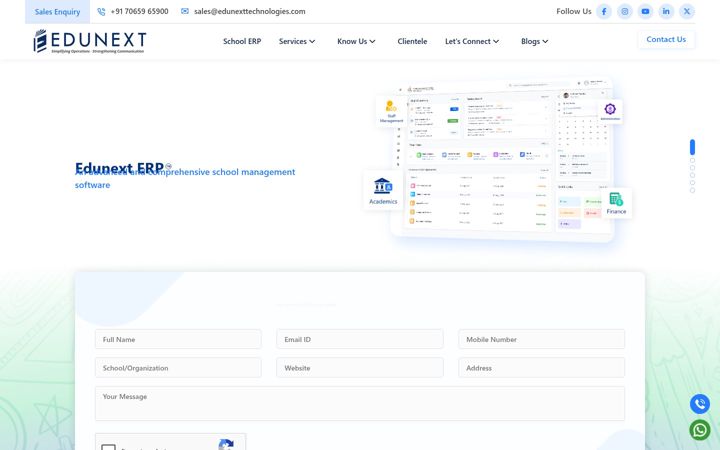This screenshot has height=450, width=720.
Task: Click the phone number +91 70659 65900
Action: pos(140,11)
